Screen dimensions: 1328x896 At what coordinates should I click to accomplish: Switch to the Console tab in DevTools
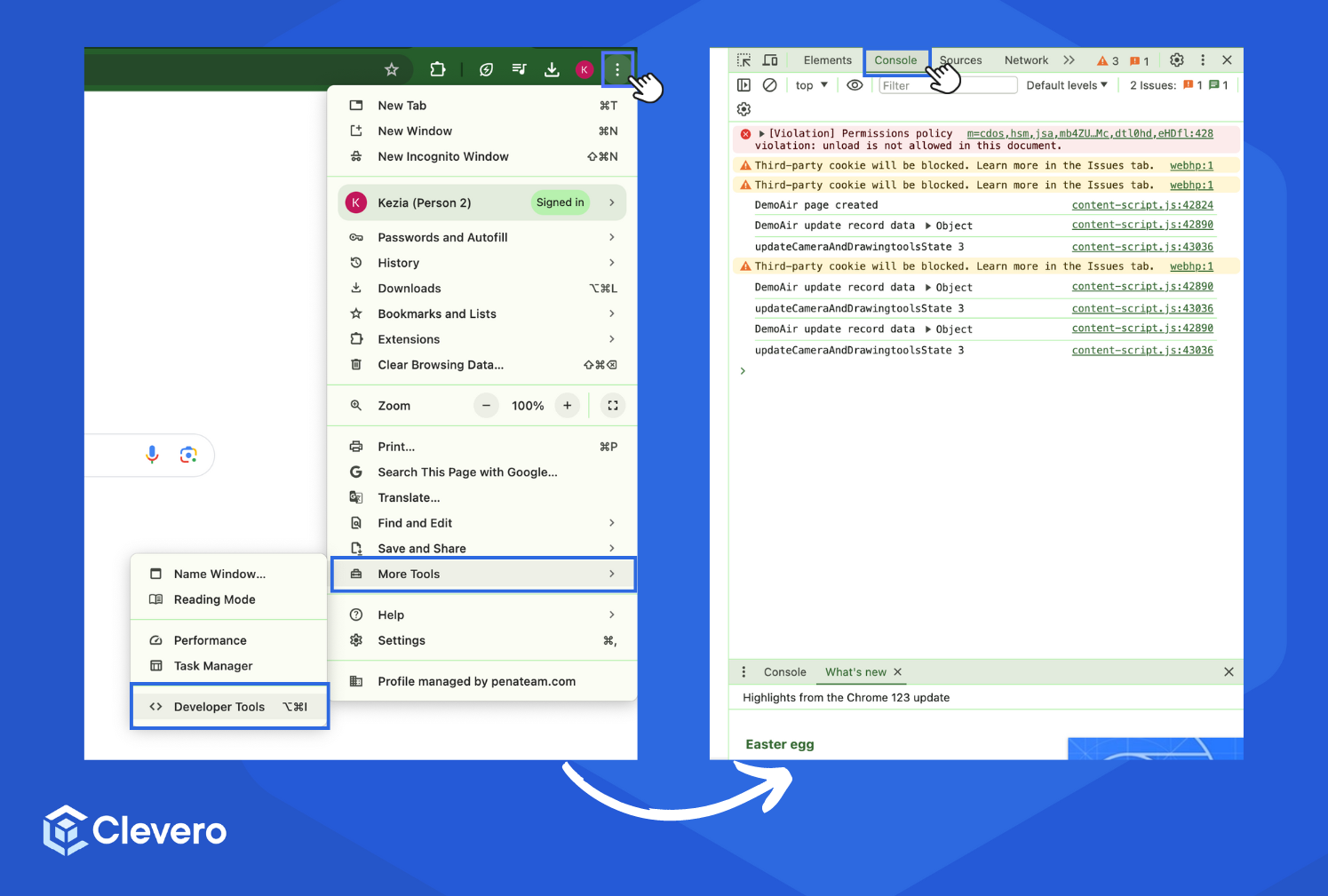tap(895, 60)
